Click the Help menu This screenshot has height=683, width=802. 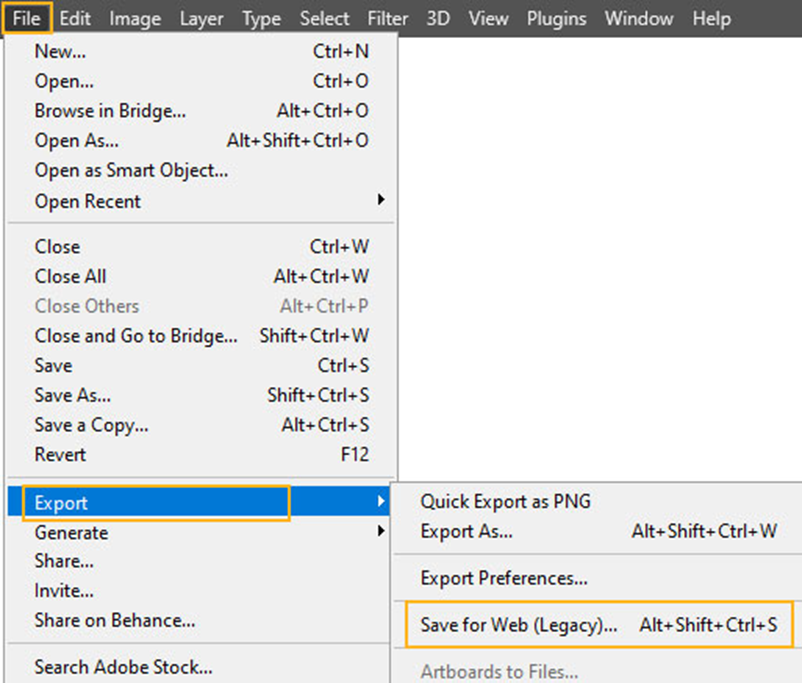(711, 18)
